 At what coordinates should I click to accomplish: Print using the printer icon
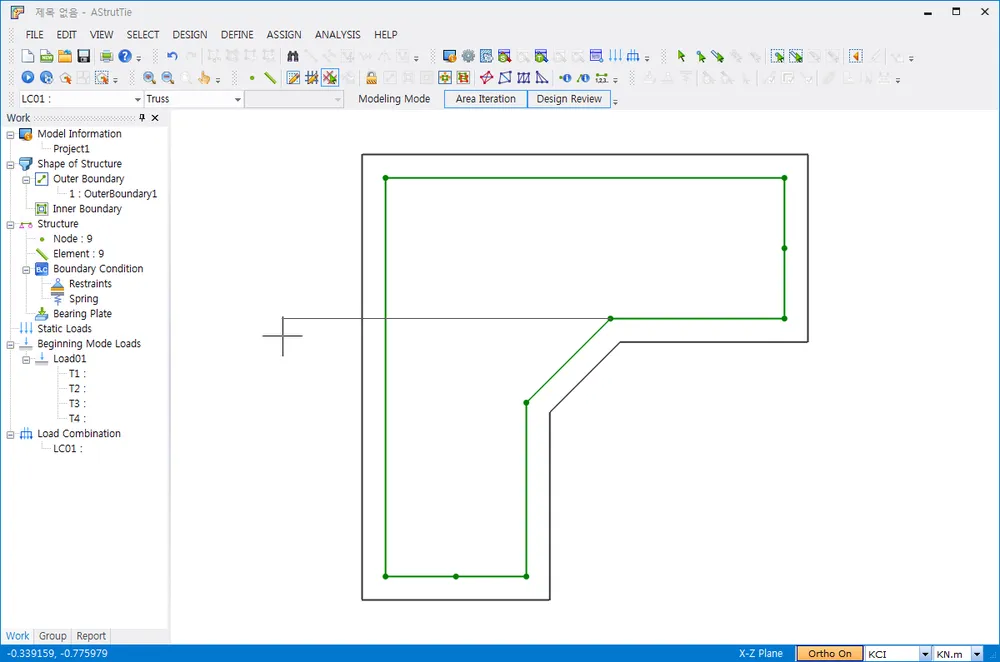coord(107,56)
